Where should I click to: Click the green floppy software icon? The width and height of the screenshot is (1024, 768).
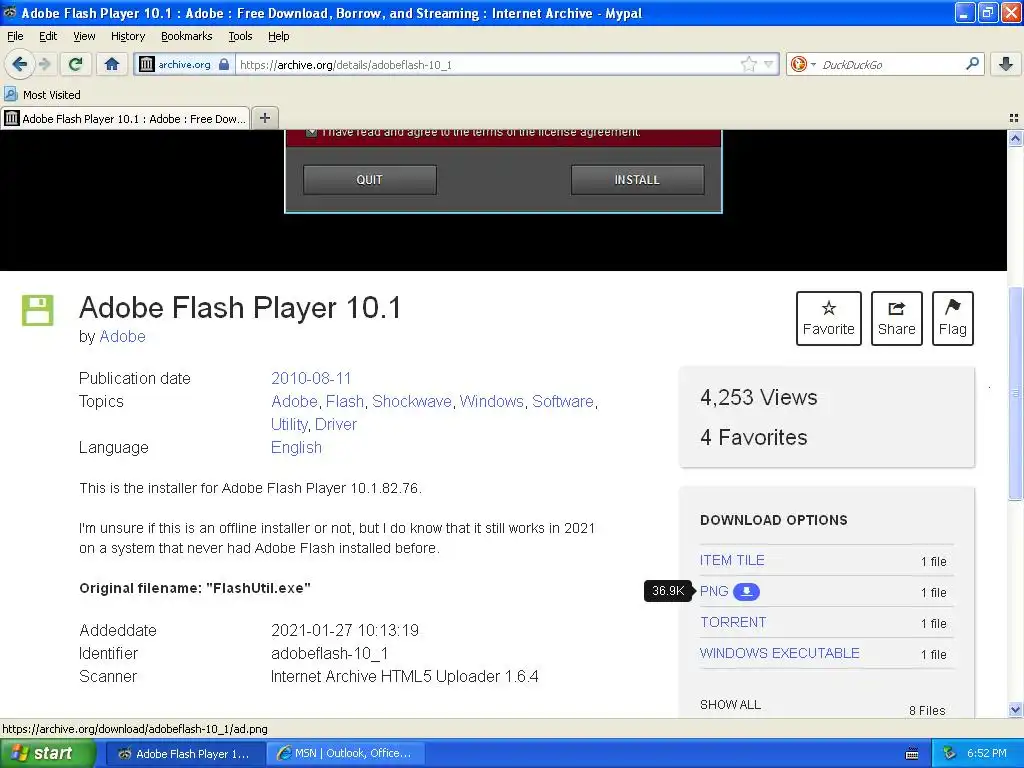pyautogui.click(x=37, y=310)
